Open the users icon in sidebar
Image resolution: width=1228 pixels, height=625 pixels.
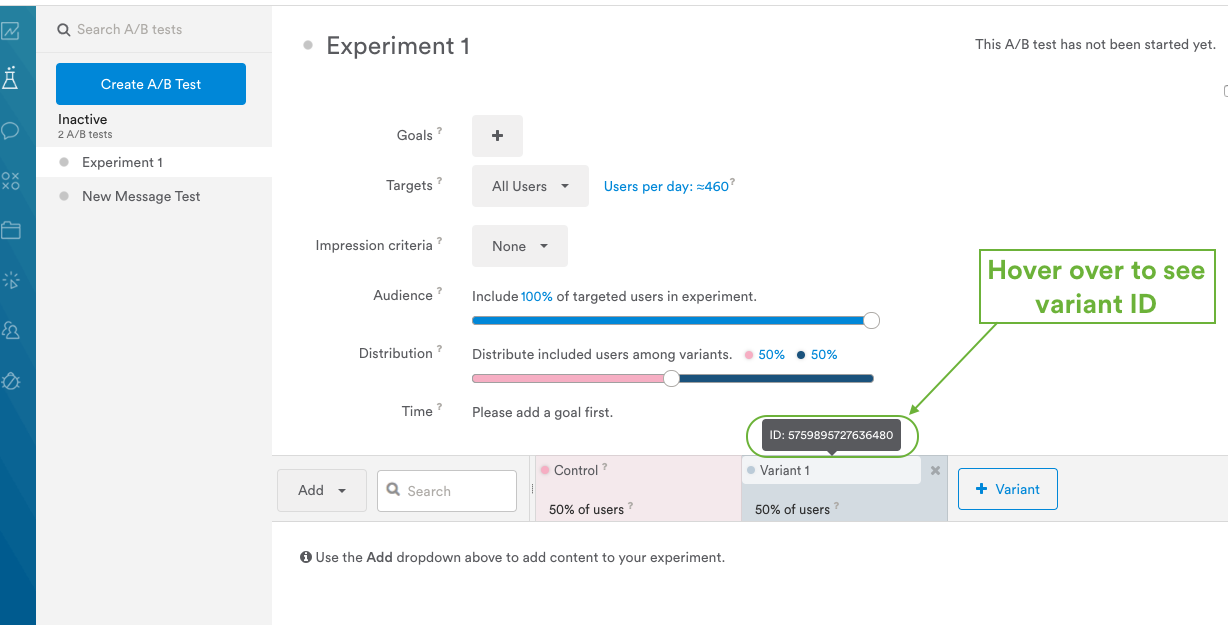pyautogui.click(x=11, y=330)
